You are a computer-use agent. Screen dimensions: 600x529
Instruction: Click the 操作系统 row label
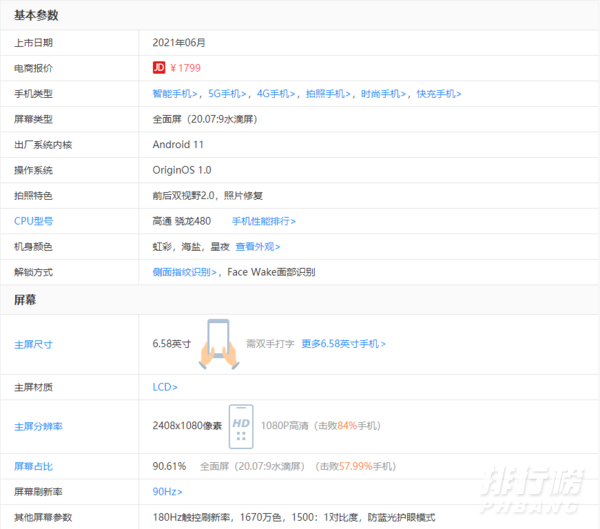33,170
